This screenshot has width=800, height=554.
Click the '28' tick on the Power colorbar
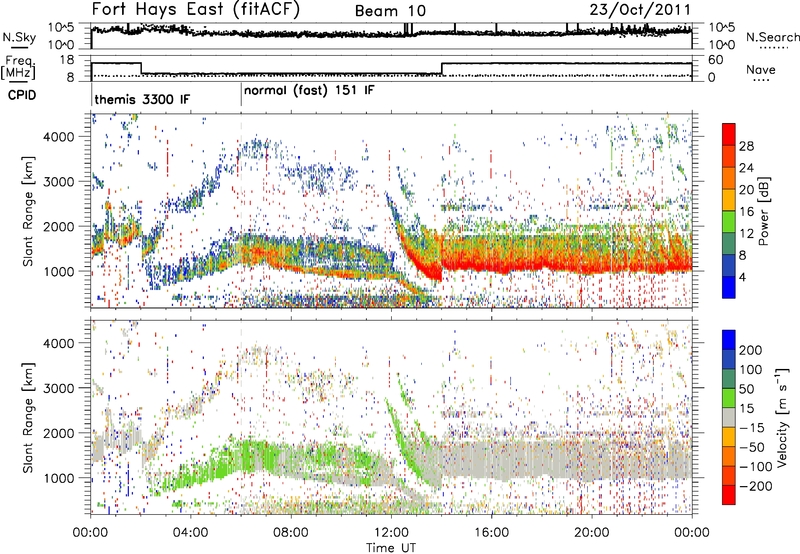(x=746, y=146)
